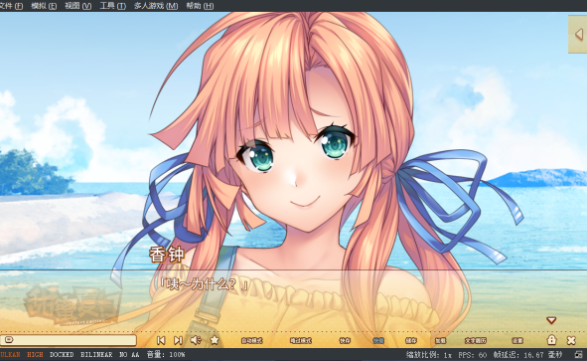Click the speech bubble icon in text bar

coord(9,340)
